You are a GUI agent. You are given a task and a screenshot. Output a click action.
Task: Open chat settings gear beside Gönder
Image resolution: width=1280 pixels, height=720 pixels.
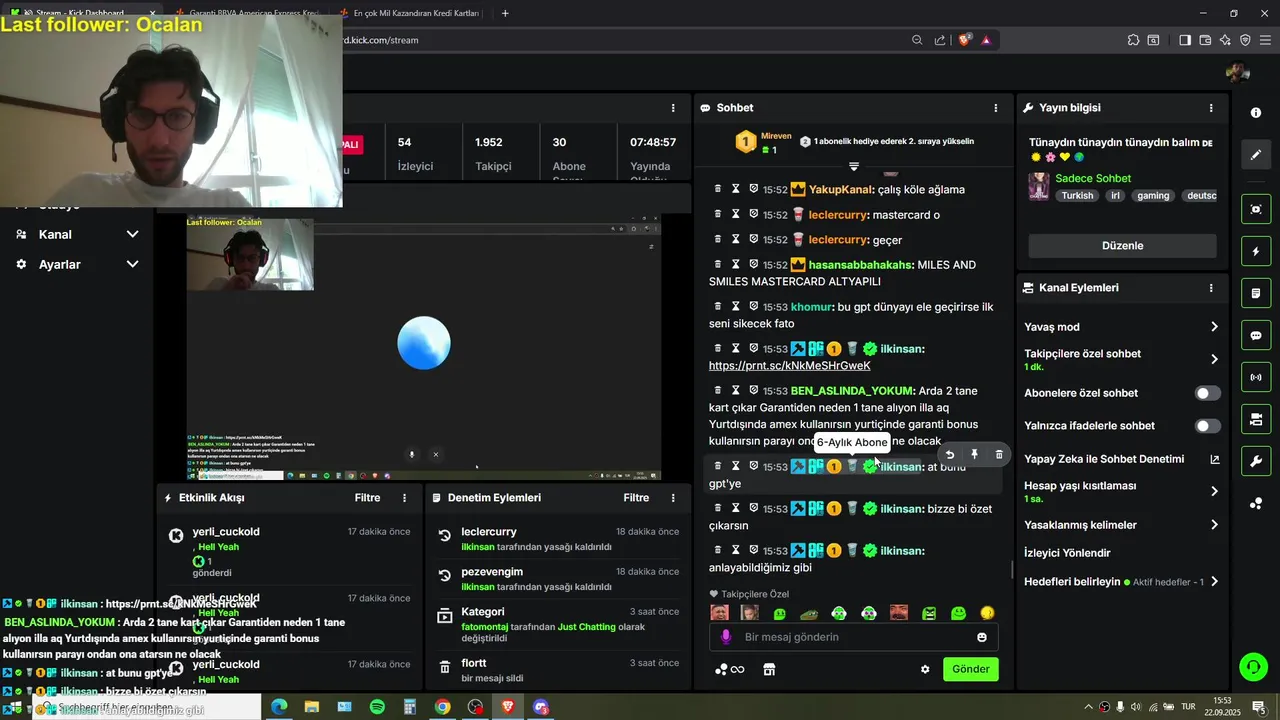[925, 669]
